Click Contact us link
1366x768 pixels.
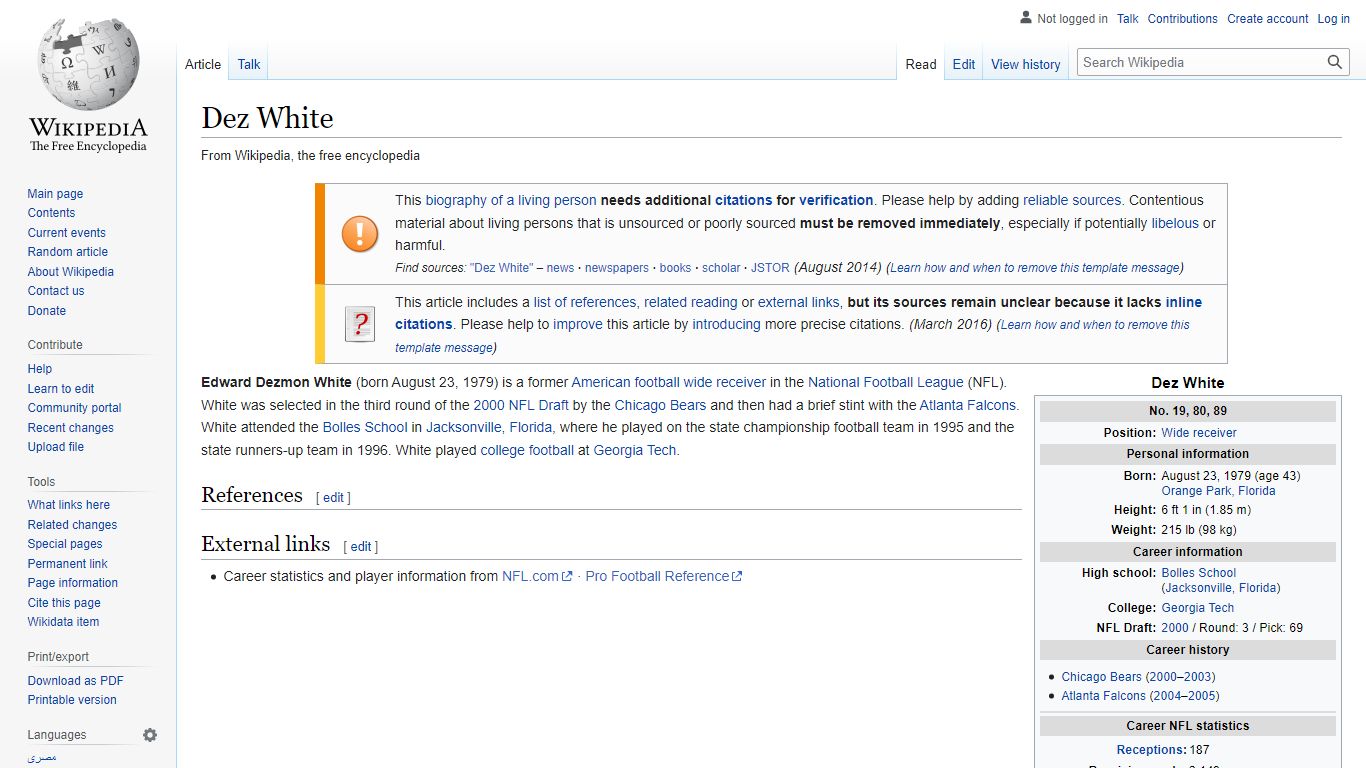coord(56,291)
